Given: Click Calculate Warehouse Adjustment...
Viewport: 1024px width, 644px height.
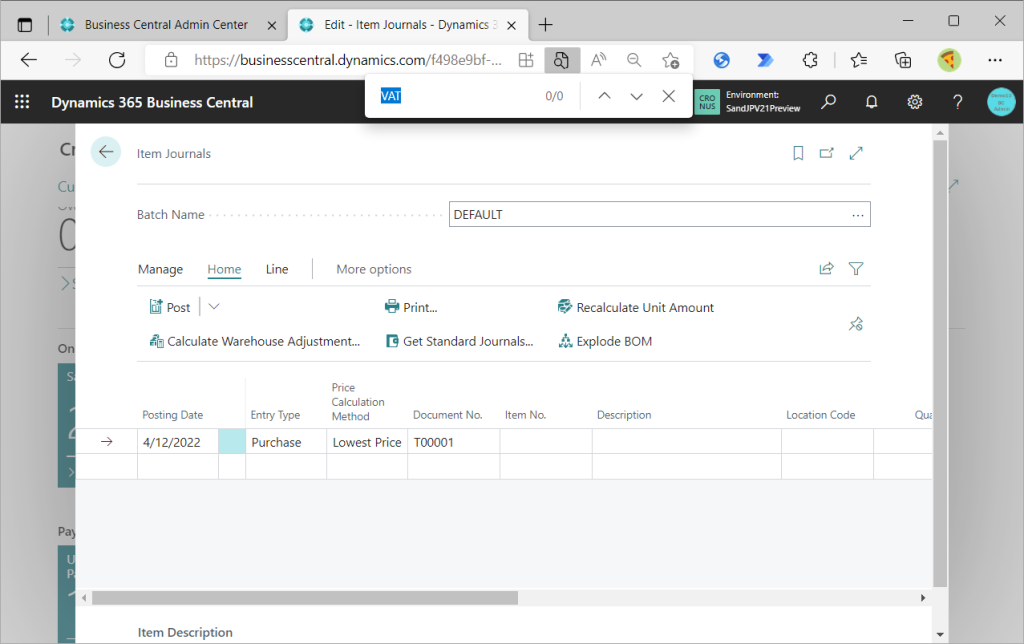Looking at the screenshot, I should pos(255,341).
